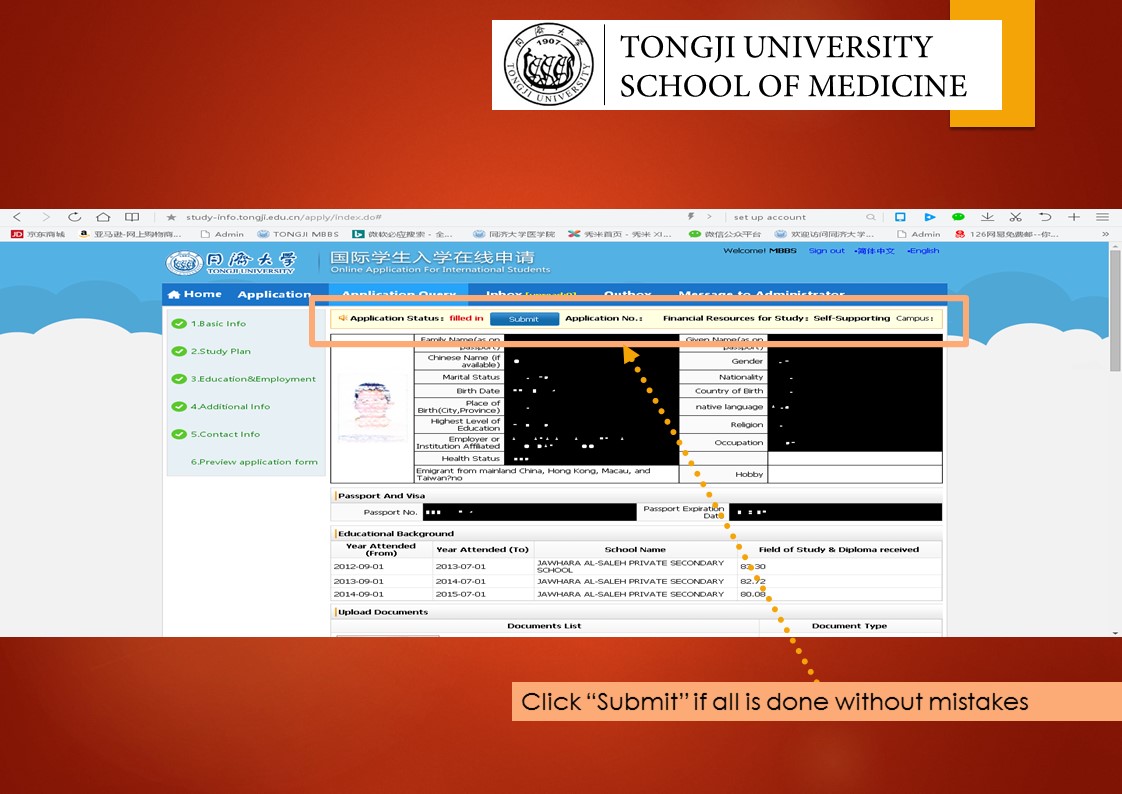Open the Tongji medical school bookmark
Image resolution: width=1122 pixels, height=794 pixels.
514,234
